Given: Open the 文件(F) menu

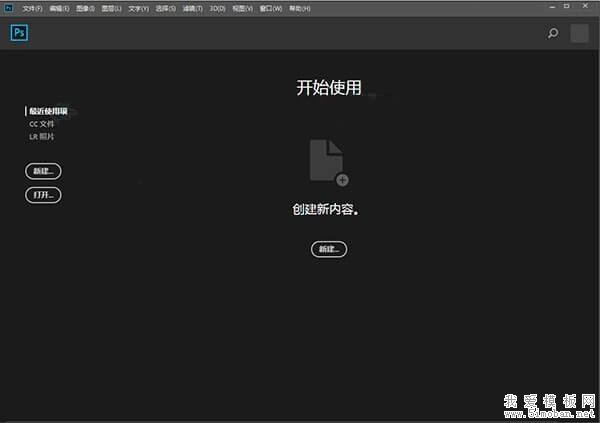Looking at the screenshot, I should (x=32, y=8).
